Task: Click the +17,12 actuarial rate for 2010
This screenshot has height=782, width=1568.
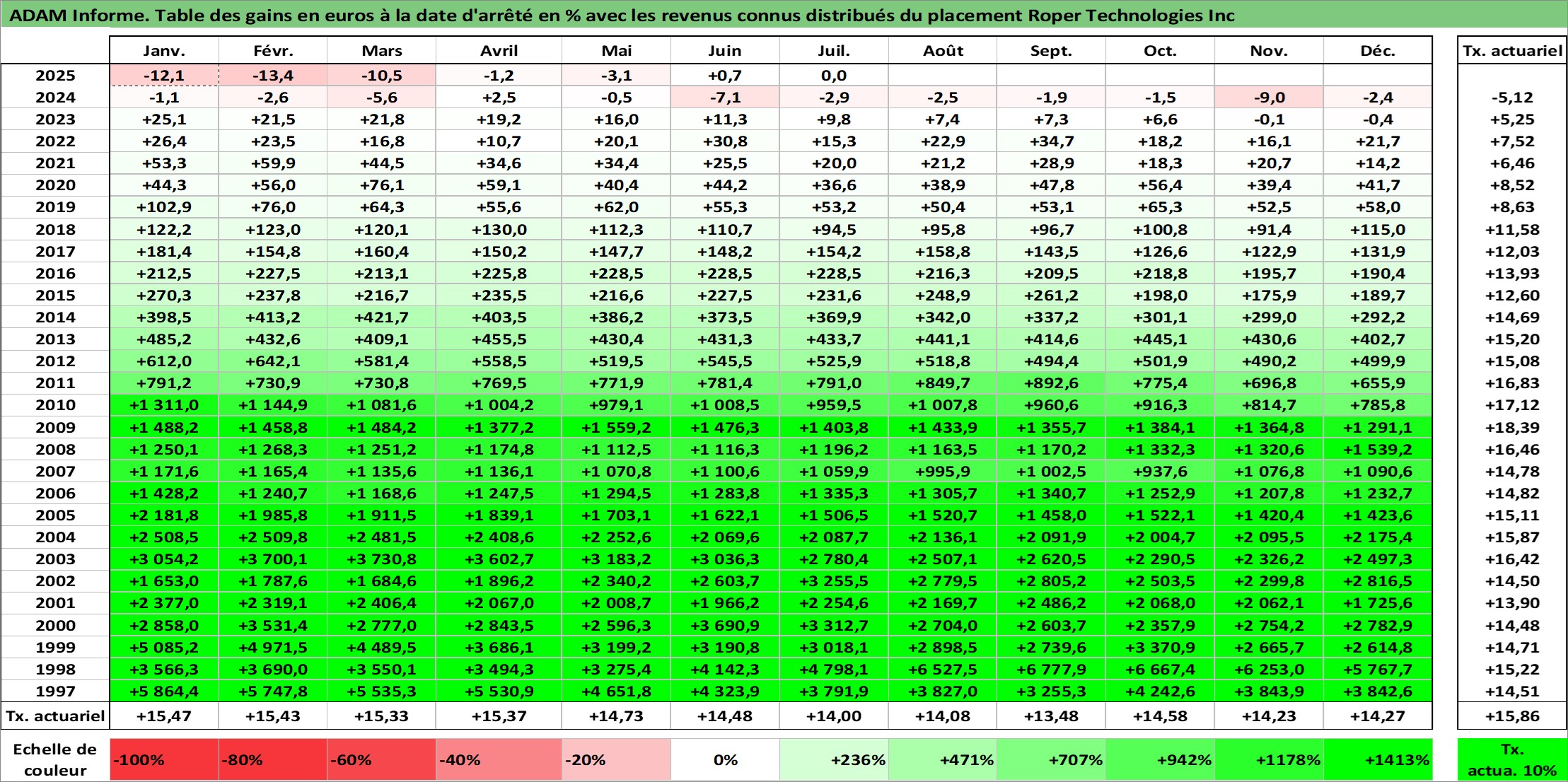Action: click(x=1512, y=405)
